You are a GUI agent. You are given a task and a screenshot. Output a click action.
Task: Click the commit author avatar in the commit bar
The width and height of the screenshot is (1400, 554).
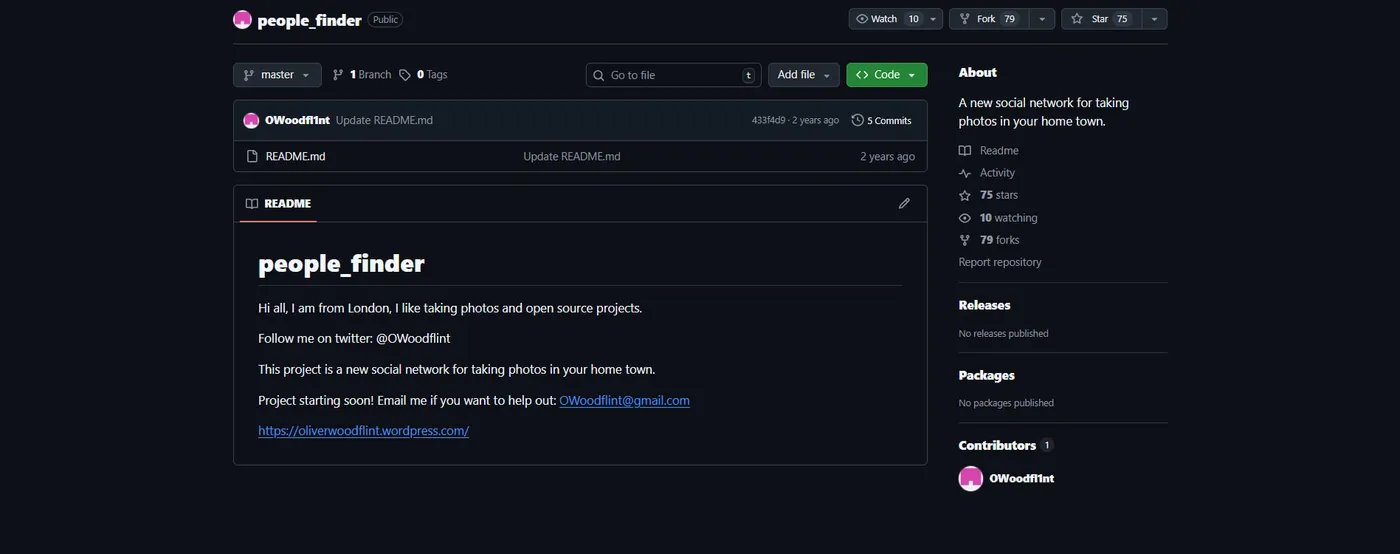tap(251, 120)
